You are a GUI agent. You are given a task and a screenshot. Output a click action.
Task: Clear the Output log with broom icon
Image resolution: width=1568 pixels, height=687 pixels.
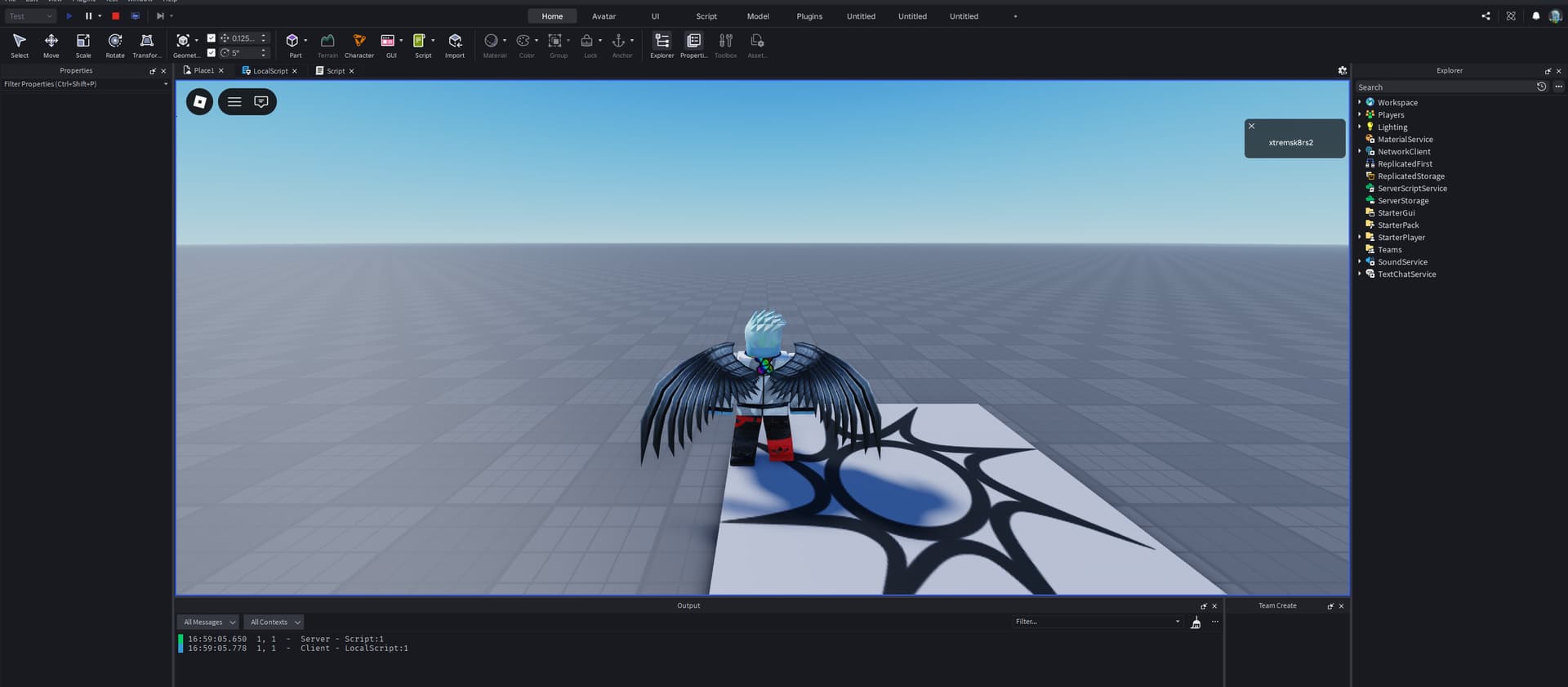click(x=1196, y=622)
